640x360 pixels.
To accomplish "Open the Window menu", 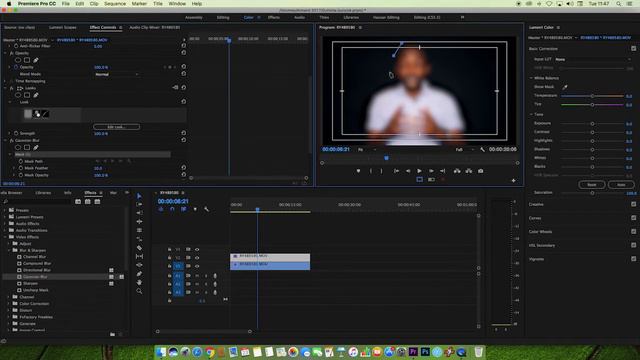I will (x=177, y=4).
